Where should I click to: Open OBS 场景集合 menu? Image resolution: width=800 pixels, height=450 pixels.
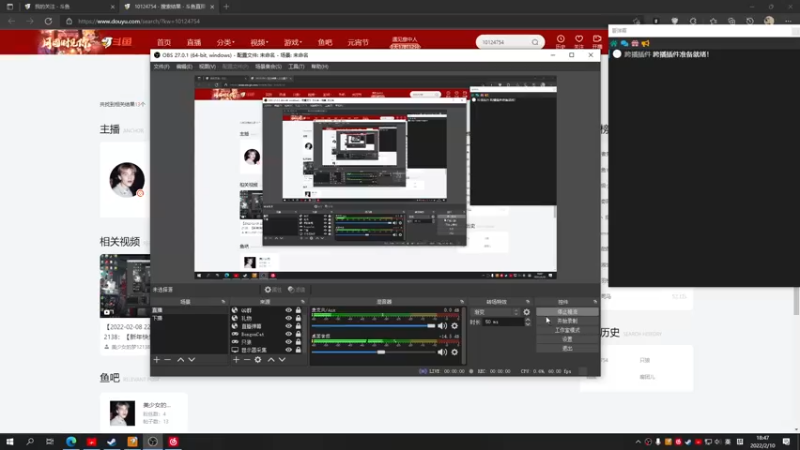[268, 66]
